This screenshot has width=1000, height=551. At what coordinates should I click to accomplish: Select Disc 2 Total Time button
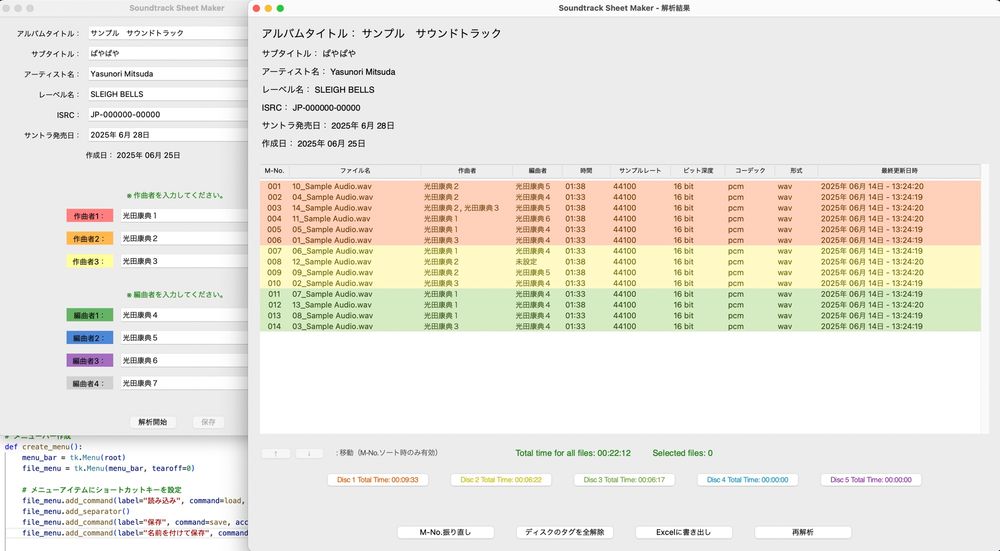pyautogui.click(x=501, y=480)
